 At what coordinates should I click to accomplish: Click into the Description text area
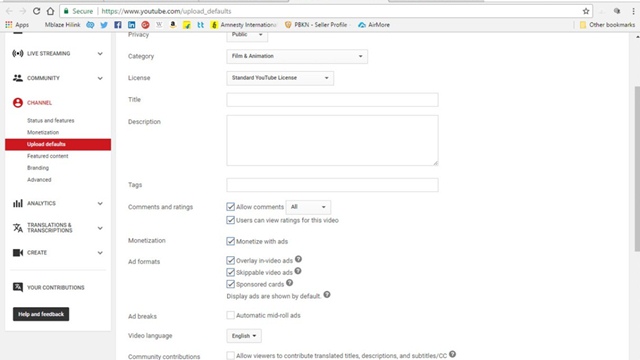332,140
